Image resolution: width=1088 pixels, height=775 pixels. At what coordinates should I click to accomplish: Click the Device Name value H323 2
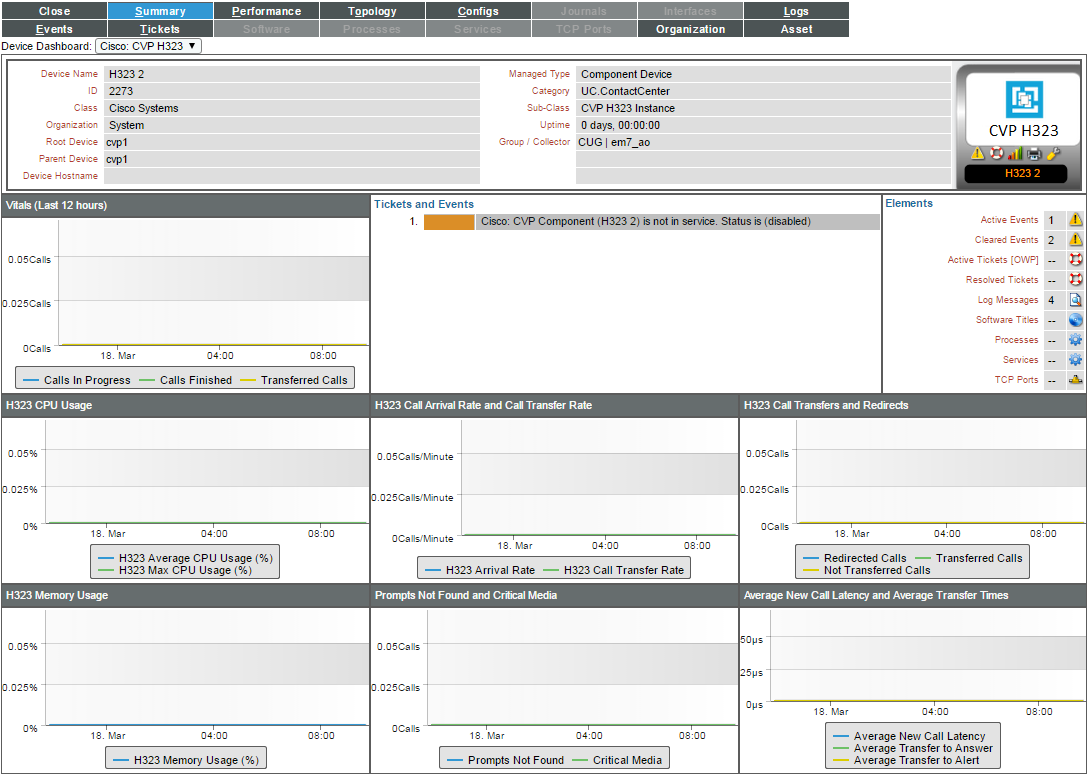(126, 74)
